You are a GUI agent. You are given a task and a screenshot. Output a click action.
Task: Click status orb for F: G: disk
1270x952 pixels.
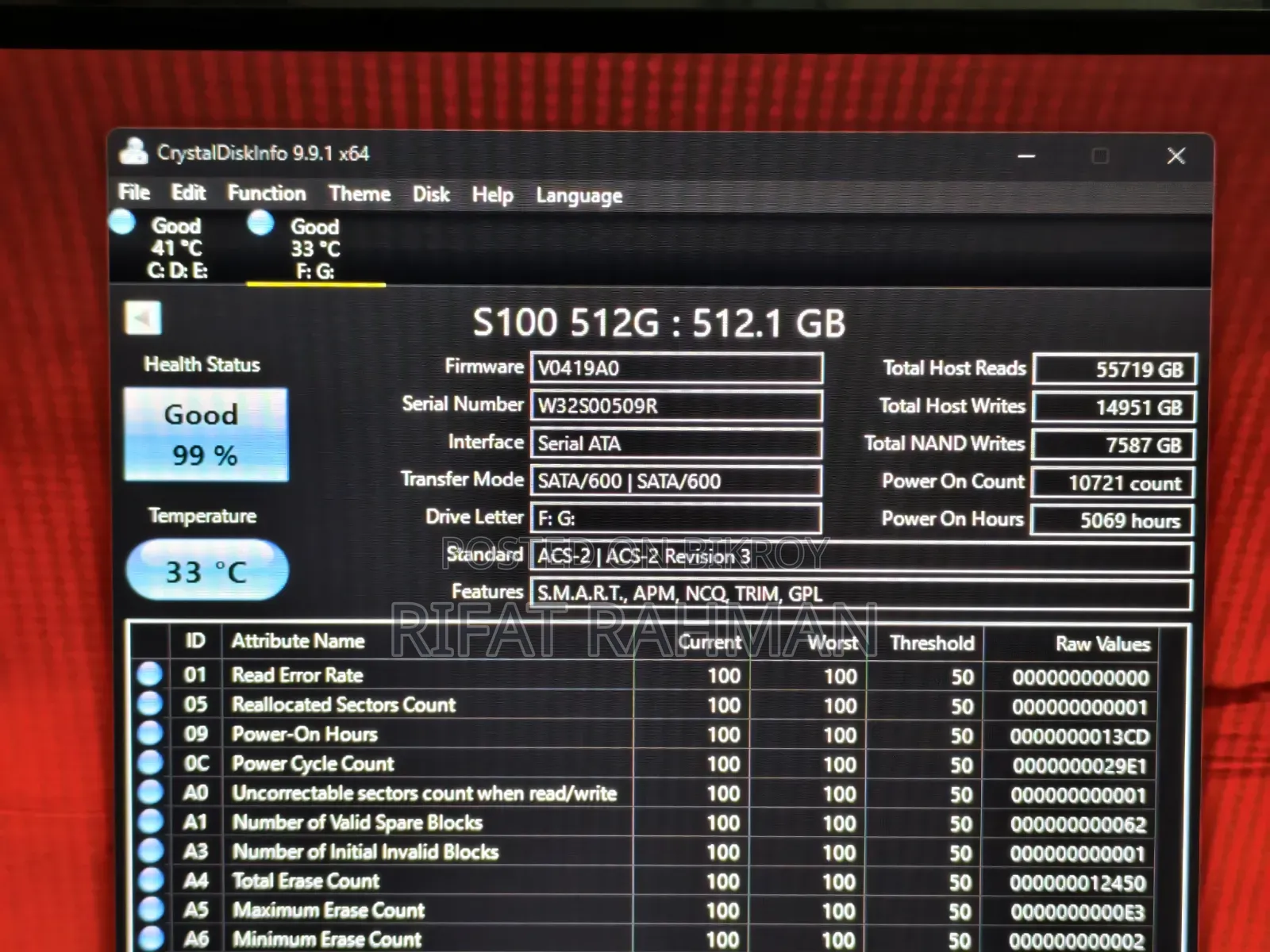pos(260,223)
